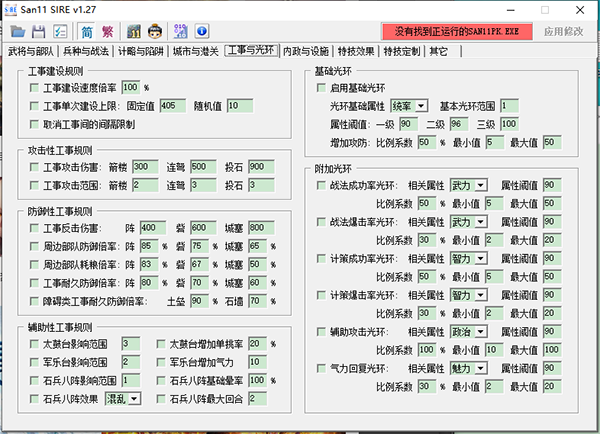The height and width of the screenshot is (434, 600).
Task: Toggle 石兵八阵基础晕率 checkbox
Action: click(x=161, y=381)
